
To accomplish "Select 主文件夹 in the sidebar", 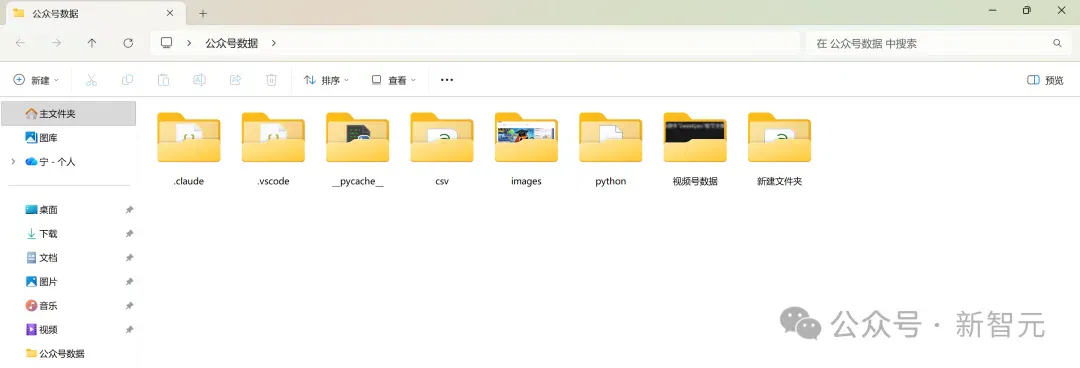I will [x=69, y=114].
